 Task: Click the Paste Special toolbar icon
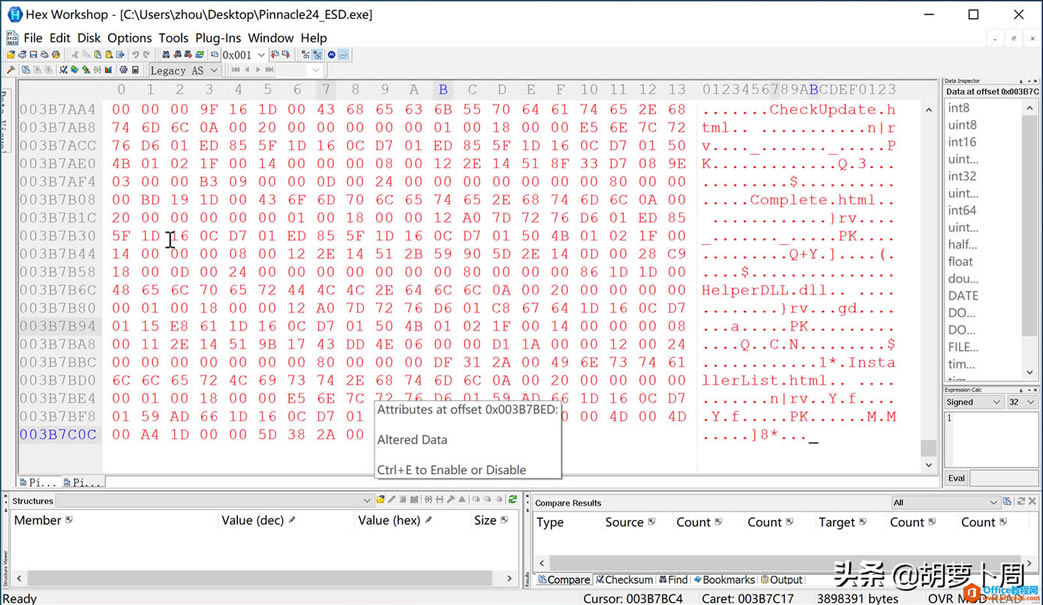[109, 55]
